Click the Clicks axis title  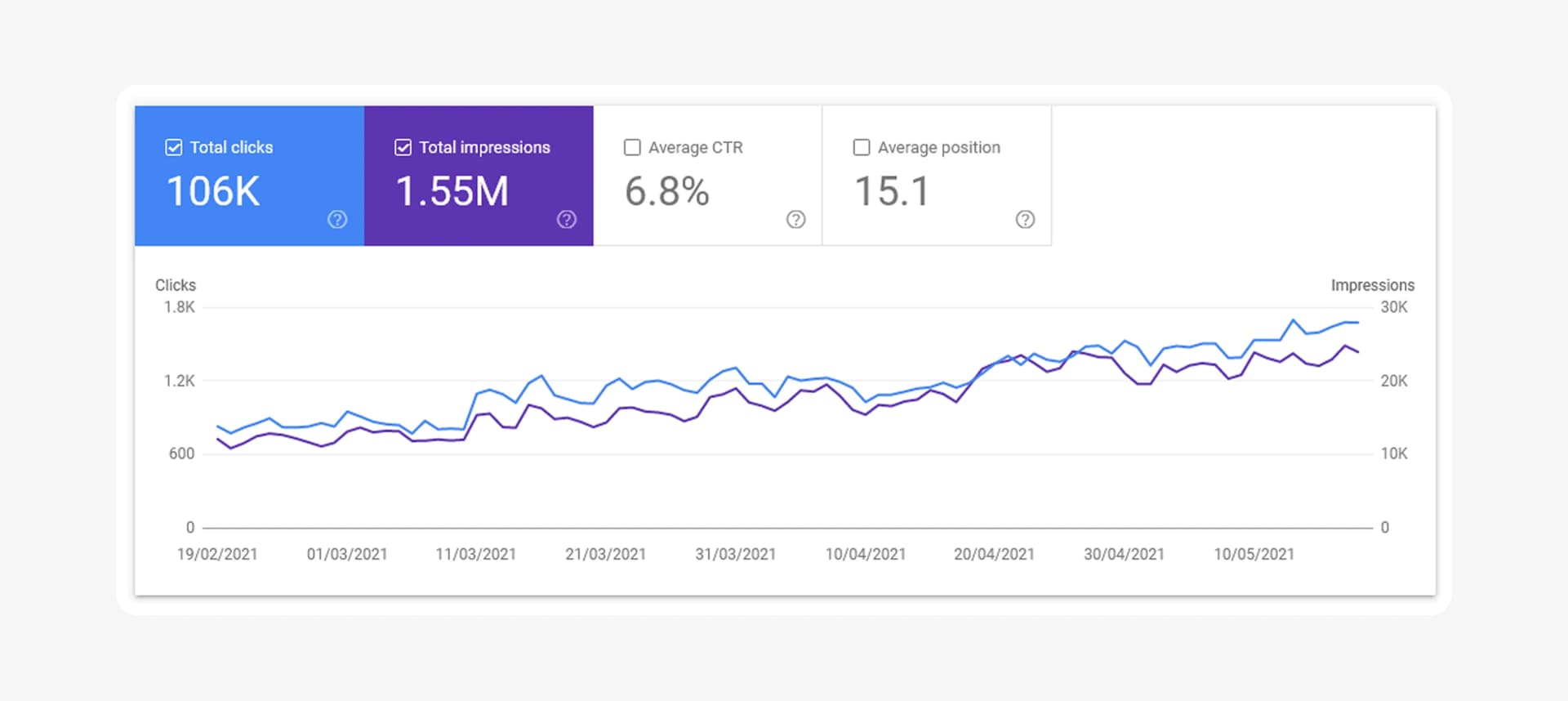pyautogui.click(x=176, y=285)
